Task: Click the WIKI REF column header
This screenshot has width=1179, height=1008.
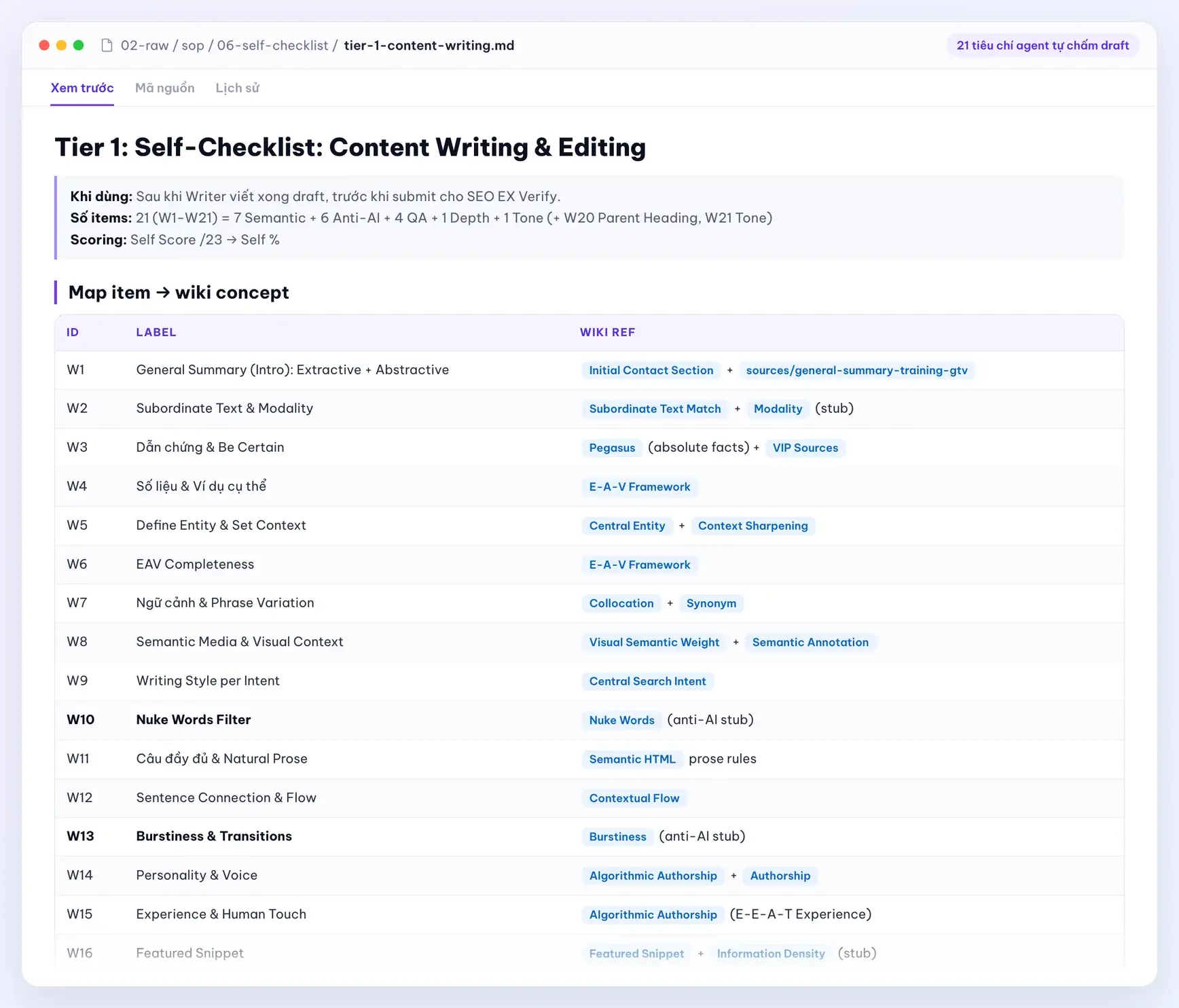Action: pos(607,332)
